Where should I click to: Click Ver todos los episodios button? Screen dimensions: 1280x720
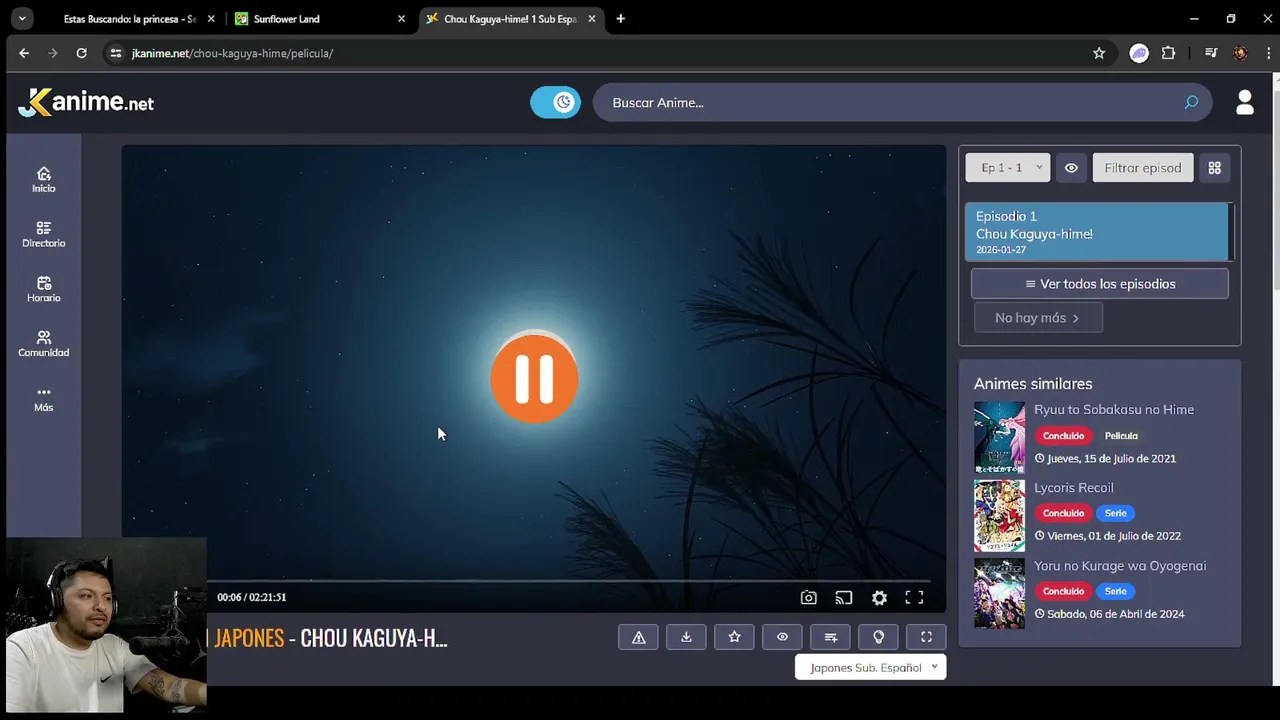(1100, 284)
